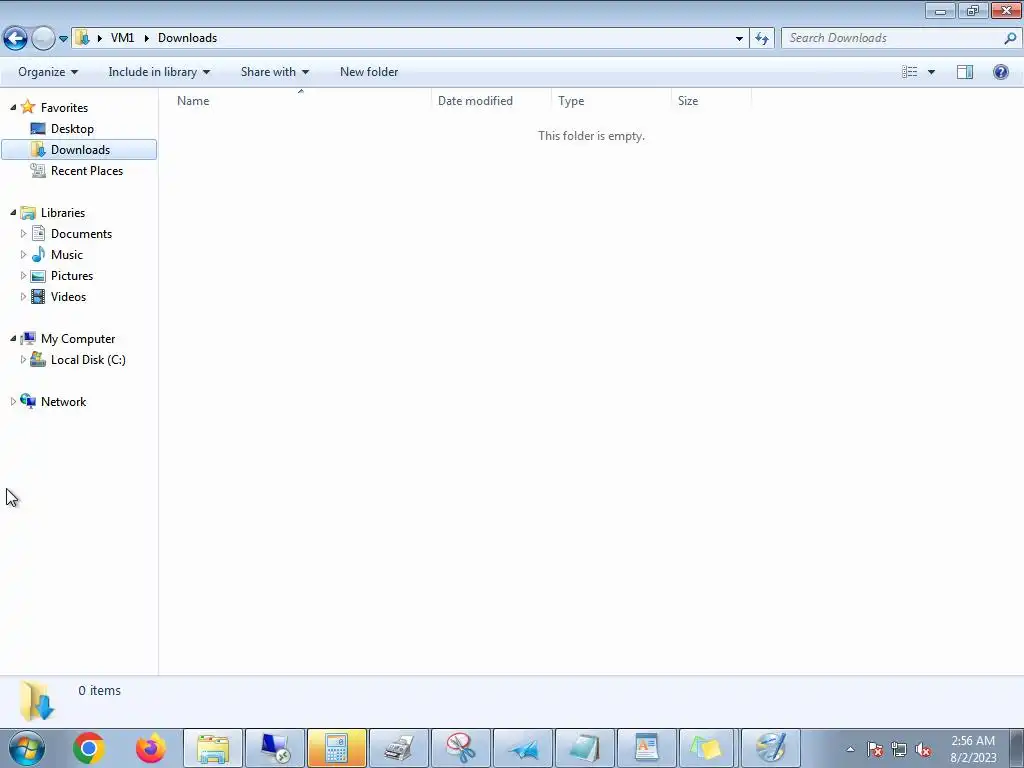Refresh the Downloads folder view
Screen dimensions: 1024x768
pyautogui.click(x=761, y=38)
